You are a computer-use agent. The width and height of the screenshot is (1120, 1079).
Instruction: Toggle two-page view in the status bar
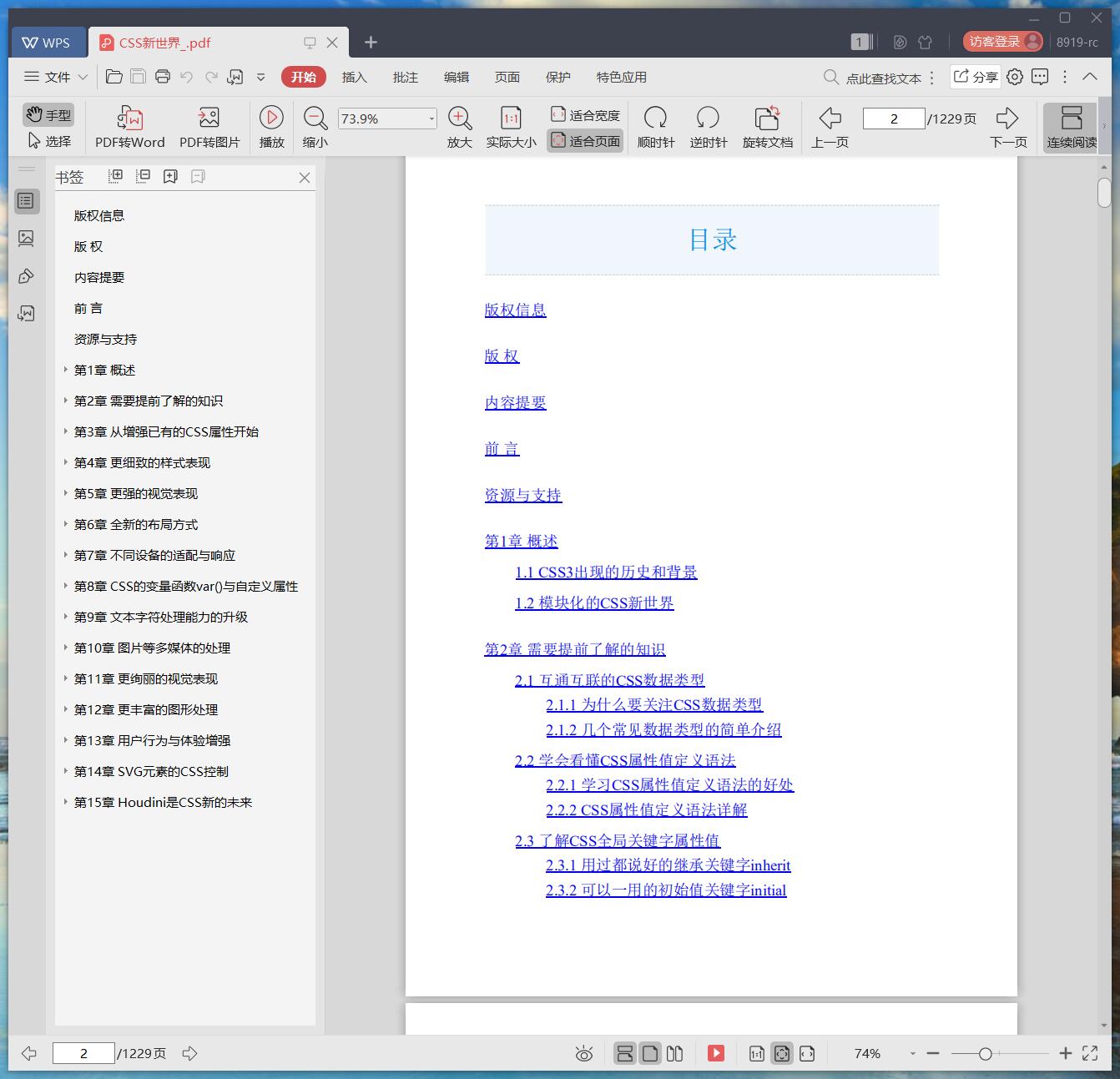675,1053
